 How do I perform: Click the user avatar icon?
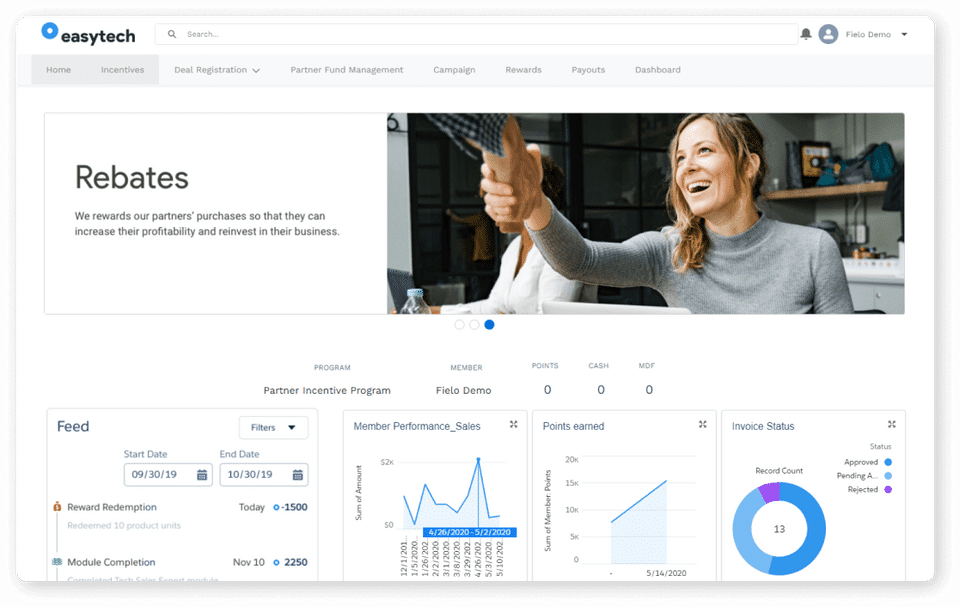[828, 34]
